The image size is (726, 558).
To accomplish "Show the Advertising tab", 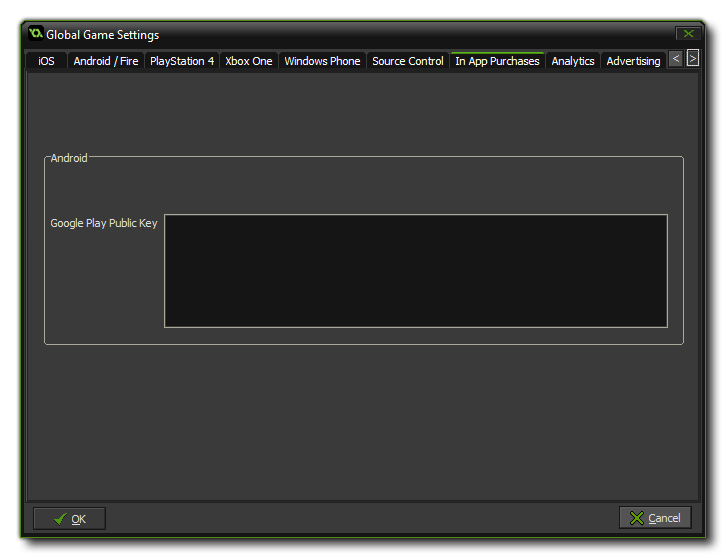I will point(633,61).
